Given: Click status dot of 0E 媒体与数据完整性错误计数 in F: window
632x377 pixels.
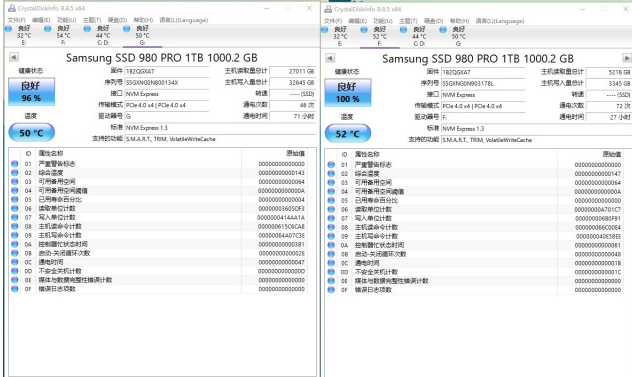Looking at the screenshot, I should pyautogui.click(x=331, y=281).
